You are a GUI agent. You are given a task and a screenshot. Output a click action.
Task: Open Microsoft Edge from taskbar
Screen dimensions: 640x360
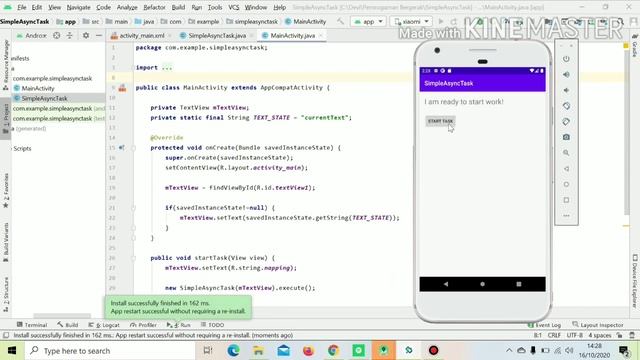pos(233,351)
